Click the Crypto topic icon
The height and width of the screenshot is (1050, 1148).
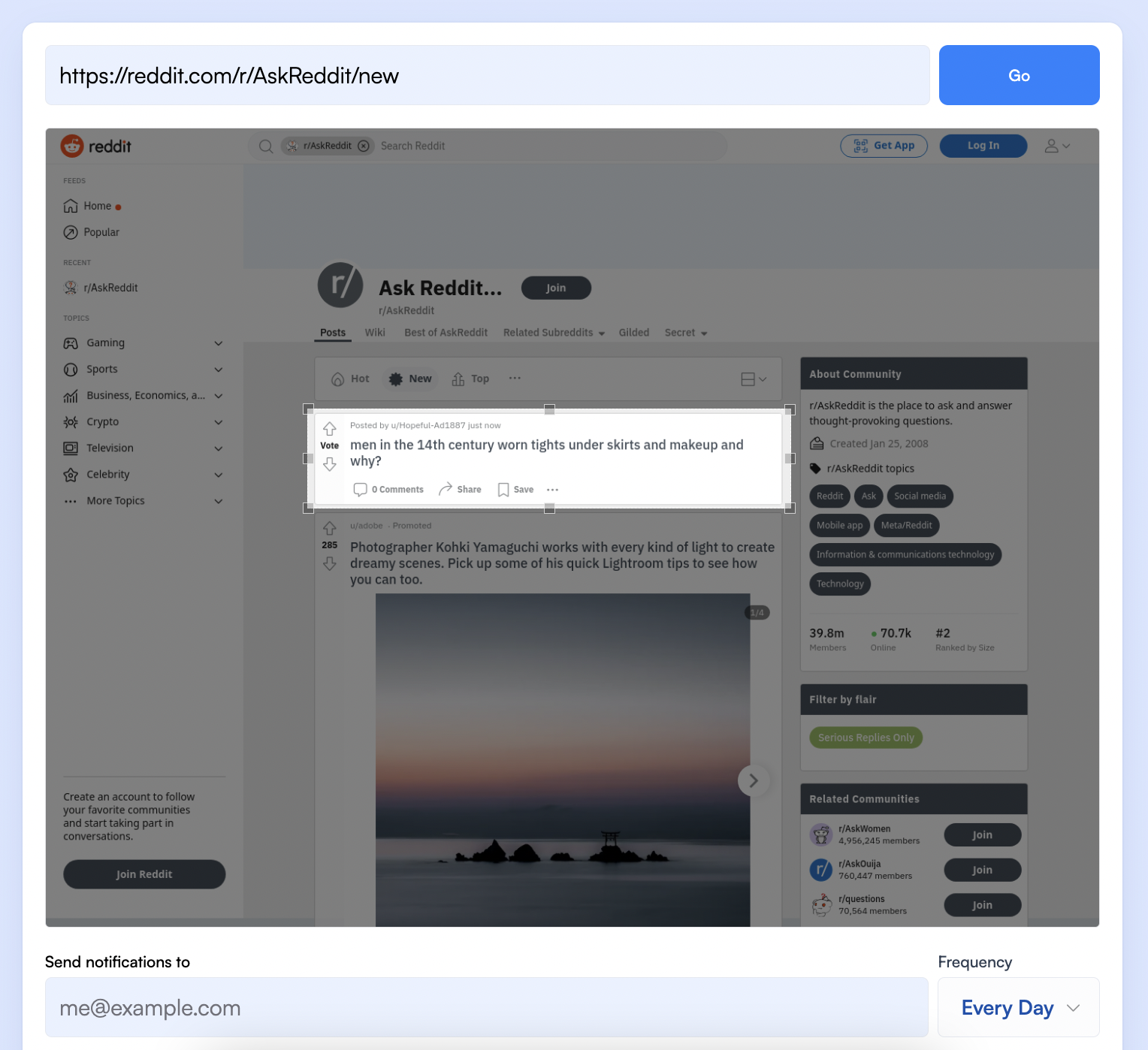pos(71,422)
